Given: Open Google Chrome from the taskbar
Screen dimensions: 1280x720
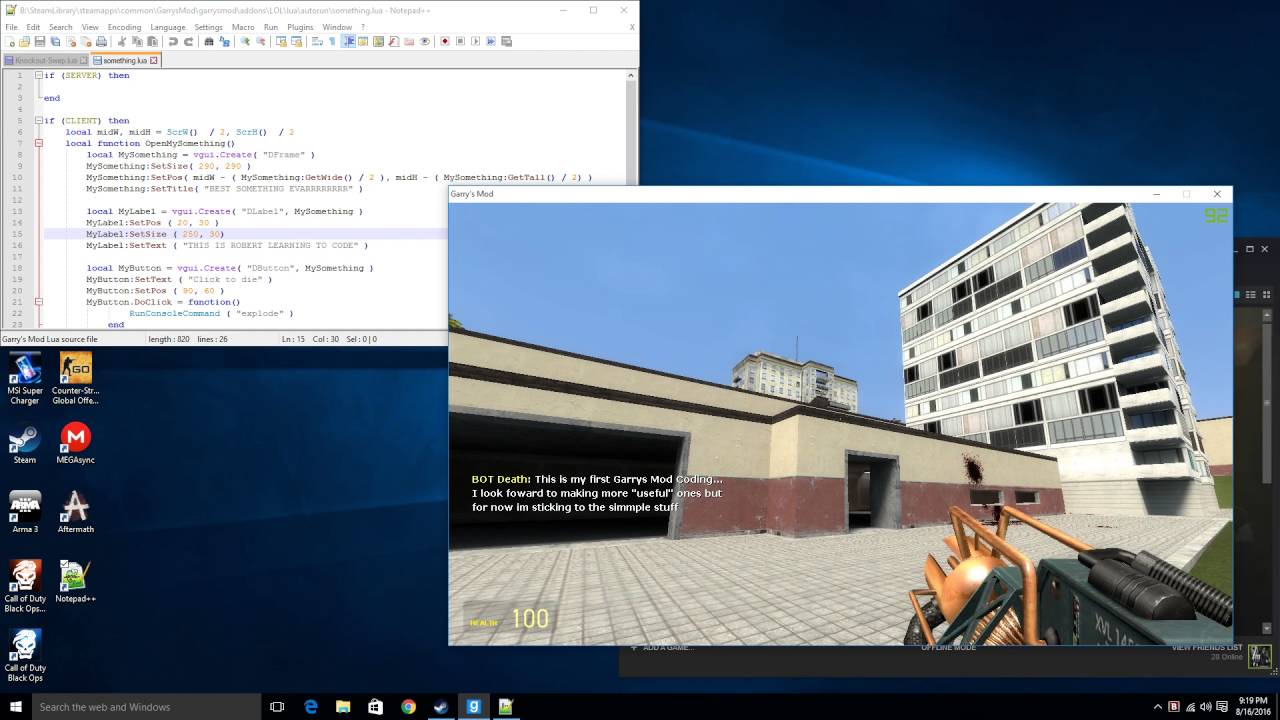Looking at the screenshot, I should [x=408, y=706].
